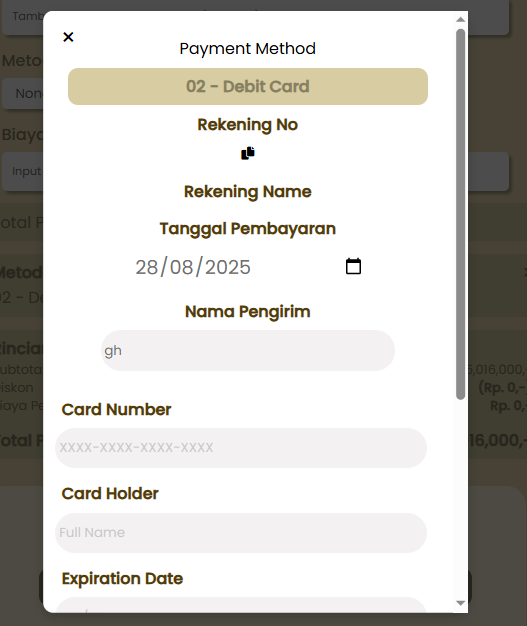Close the Payment Method dialog
This screenshot has width=527, height=626.
point(68,37)
